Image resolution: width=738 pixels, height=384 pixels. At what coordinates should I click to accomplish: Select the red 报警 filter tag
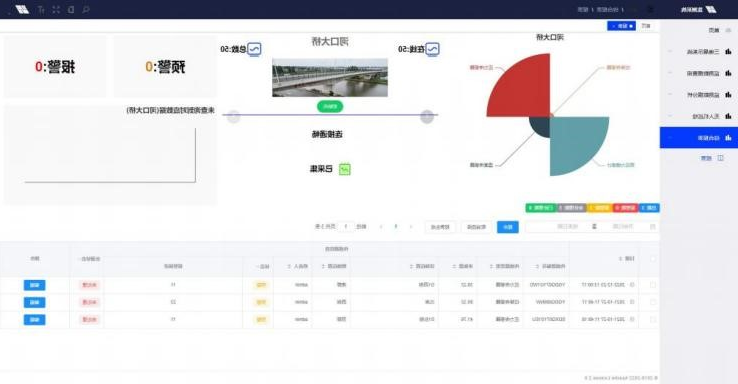626,208
